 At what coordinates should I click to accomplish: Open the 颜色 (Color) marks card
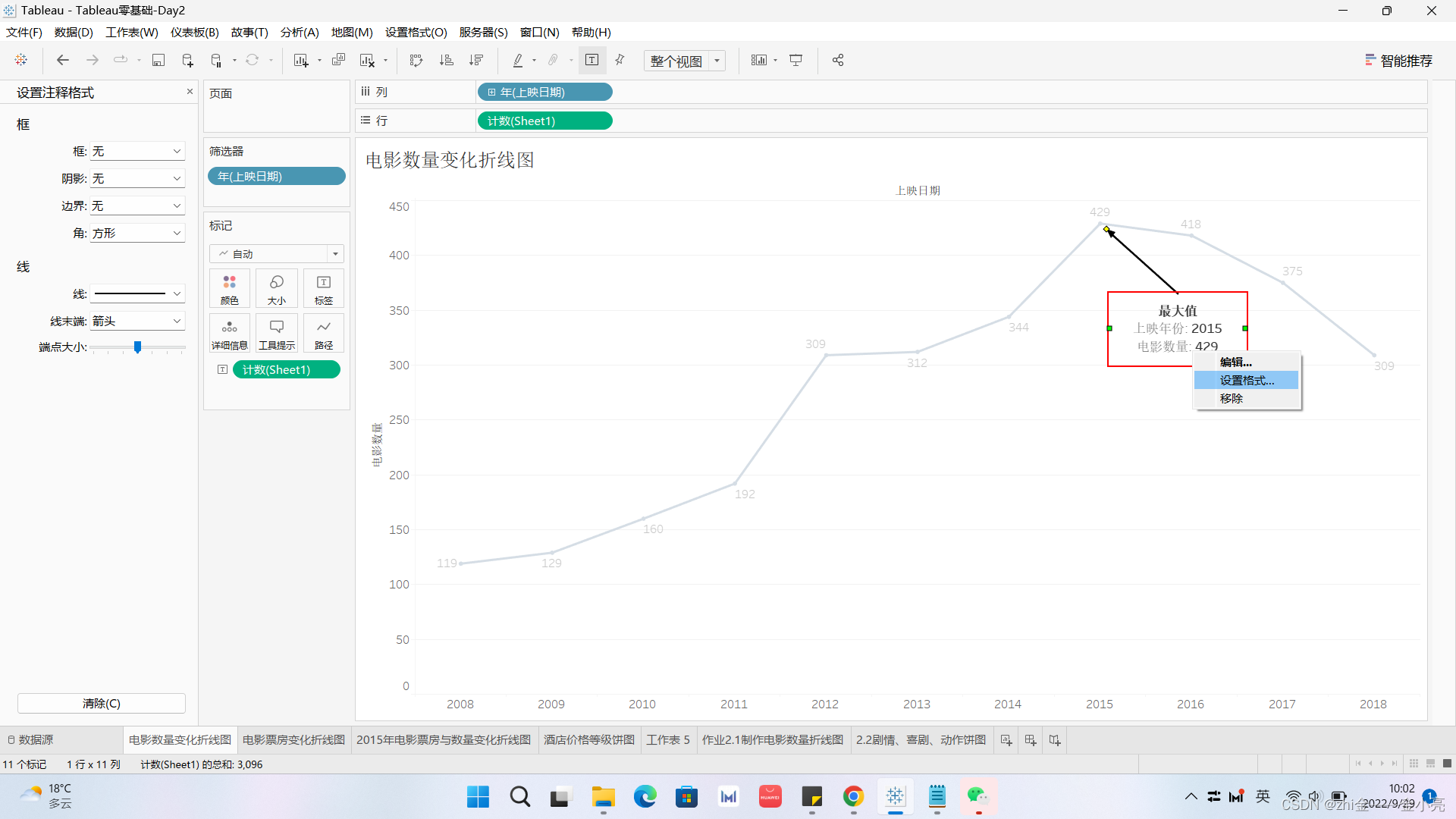click(x=229, y=289)
